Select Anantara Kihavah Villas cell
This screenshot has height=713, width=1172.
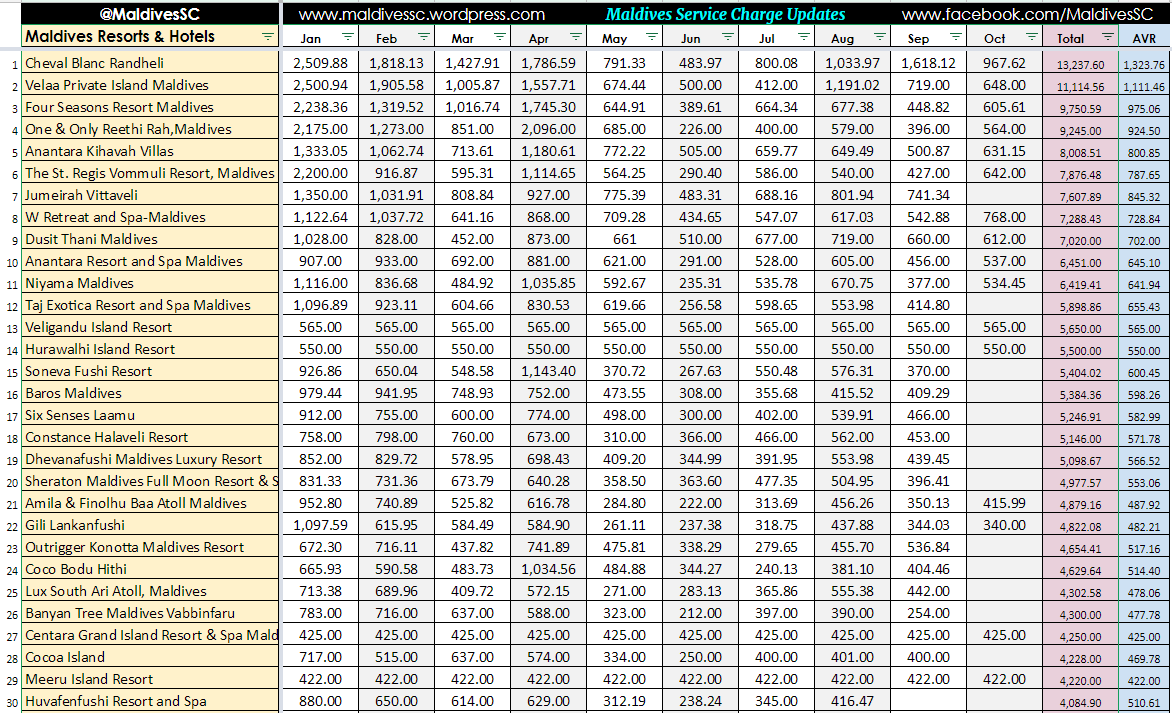click(x=150, y=151)
